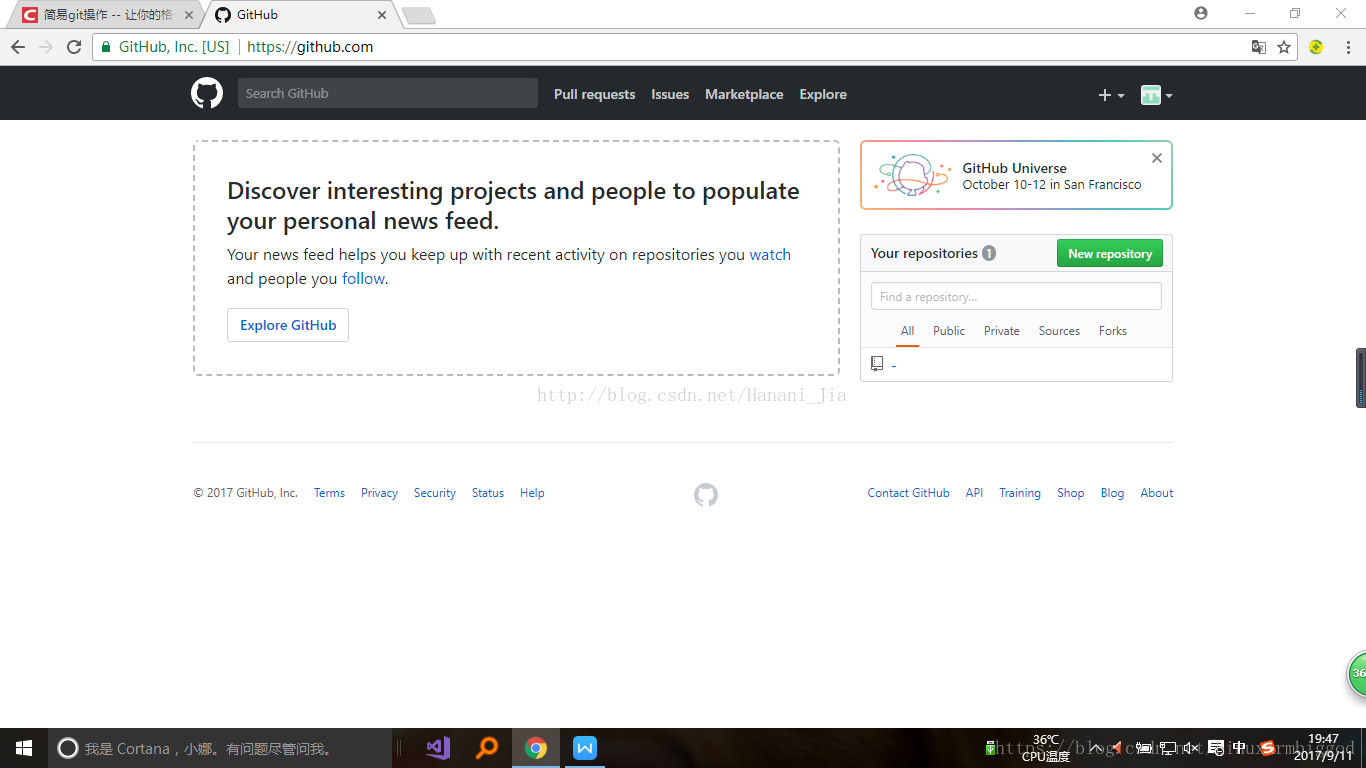Image resolution: width=1366 pixels, height=768 pixels.
Task: Select the Sources repositories filter tab
Action: coord(1059,331)
